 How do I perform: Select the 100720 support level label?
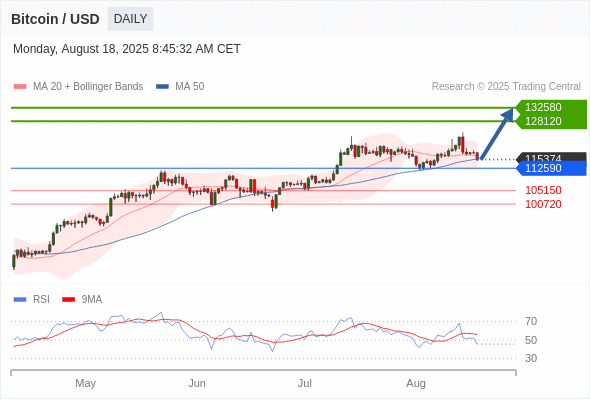pyautogui.click(x=543, y=204)
